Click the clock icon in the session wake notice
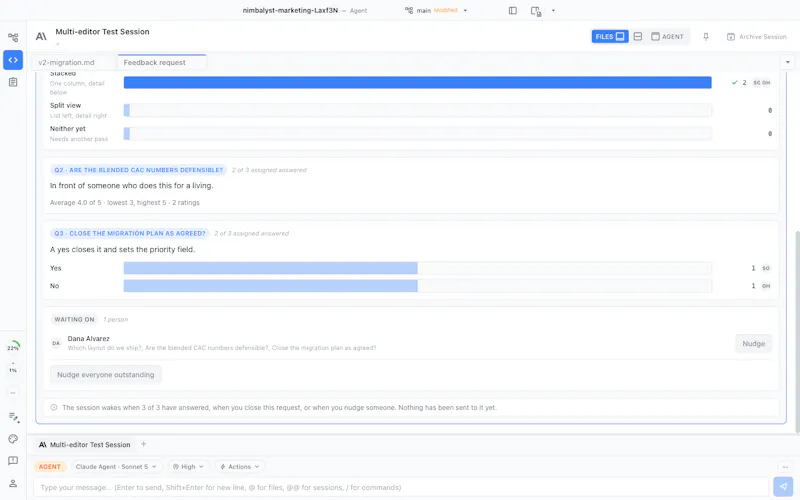 point(54,407)
